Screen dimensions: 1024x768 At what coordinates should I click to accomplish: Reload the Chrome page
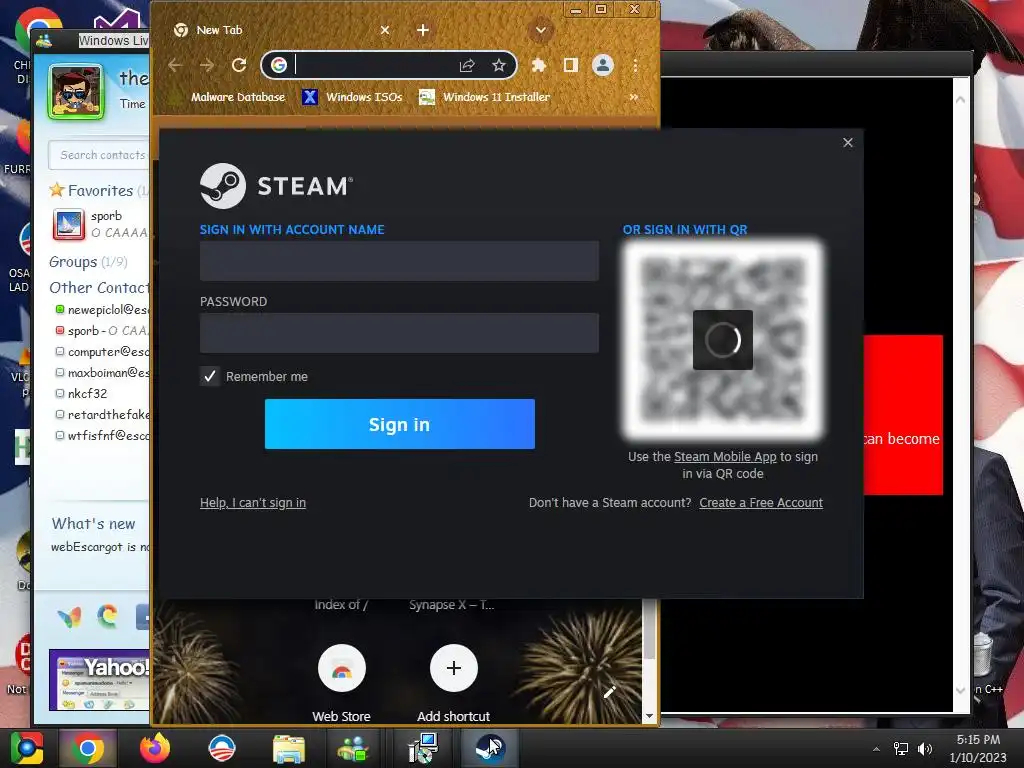239,65
